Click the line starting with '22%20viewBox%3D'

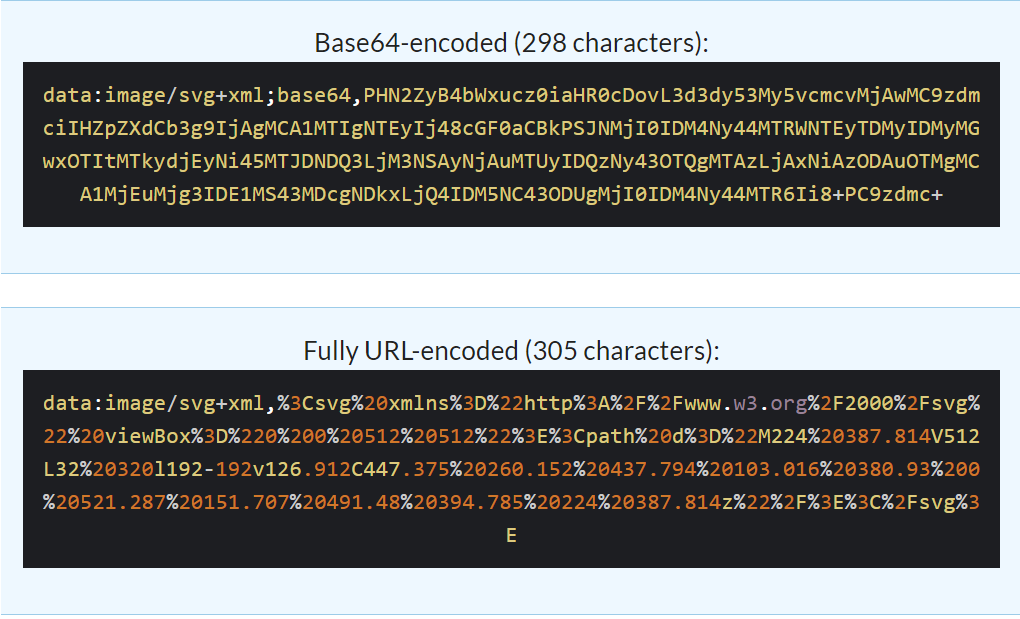coord(511,436)
